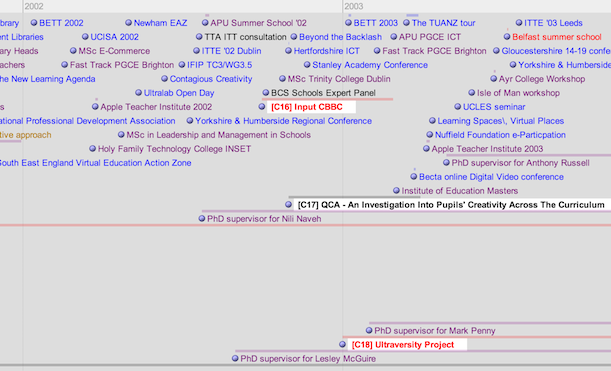Viewport: 611px width, 371px height.
Task: Click Becta online Digital Video conference label
Action: [491, 177]
